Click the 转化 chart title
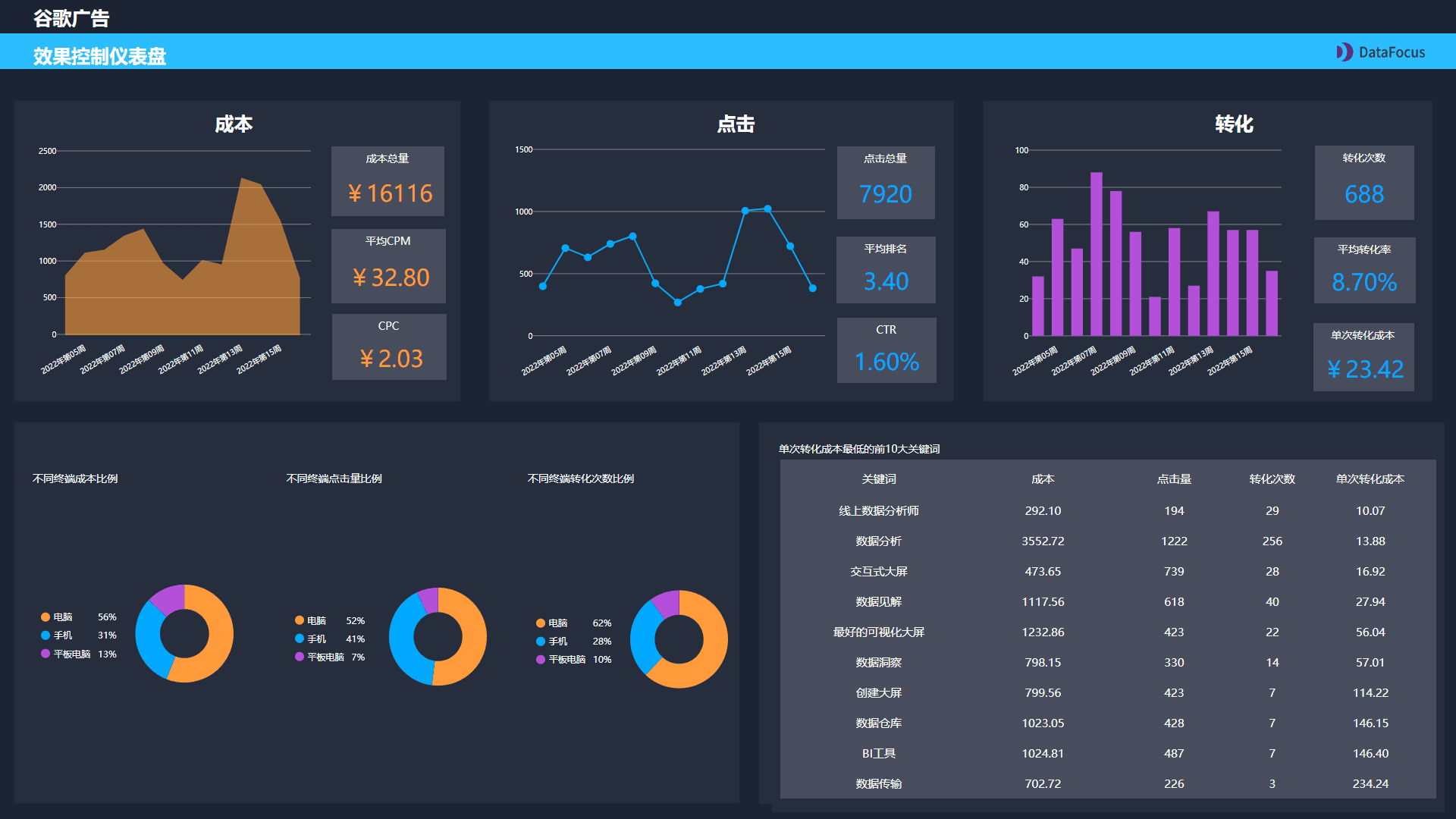 tap(1234, 124)
